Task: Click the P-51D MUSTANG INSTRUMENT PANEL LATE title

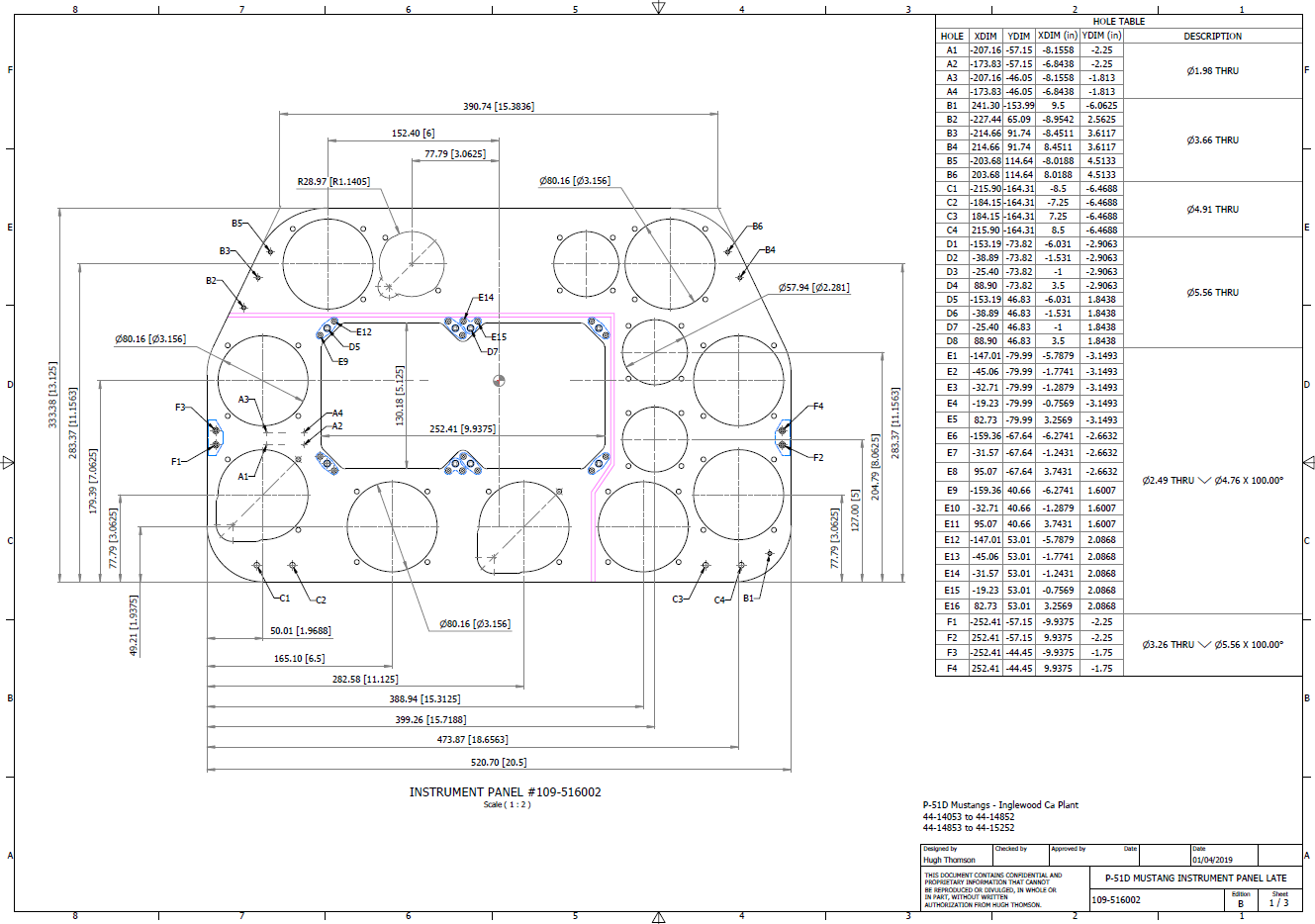Action: [1195, 878]
